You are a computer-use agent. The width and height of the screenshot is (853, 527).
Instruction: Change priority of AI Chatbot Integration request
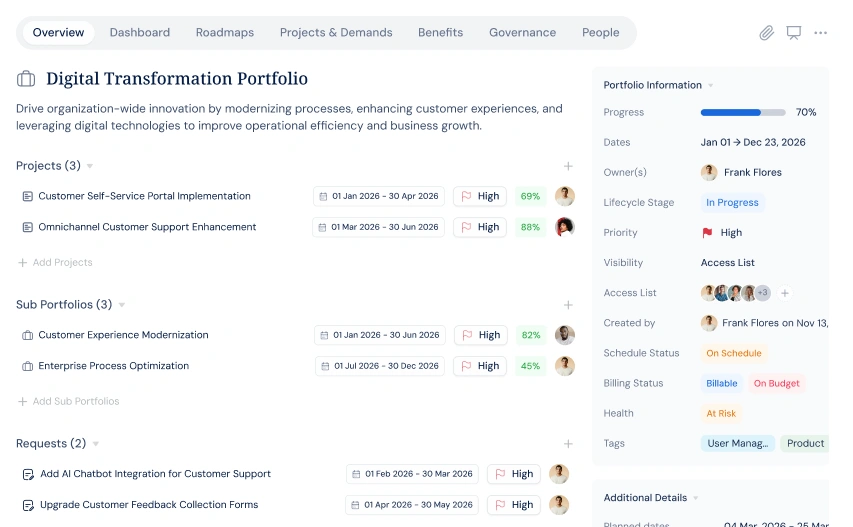(514, 474)
